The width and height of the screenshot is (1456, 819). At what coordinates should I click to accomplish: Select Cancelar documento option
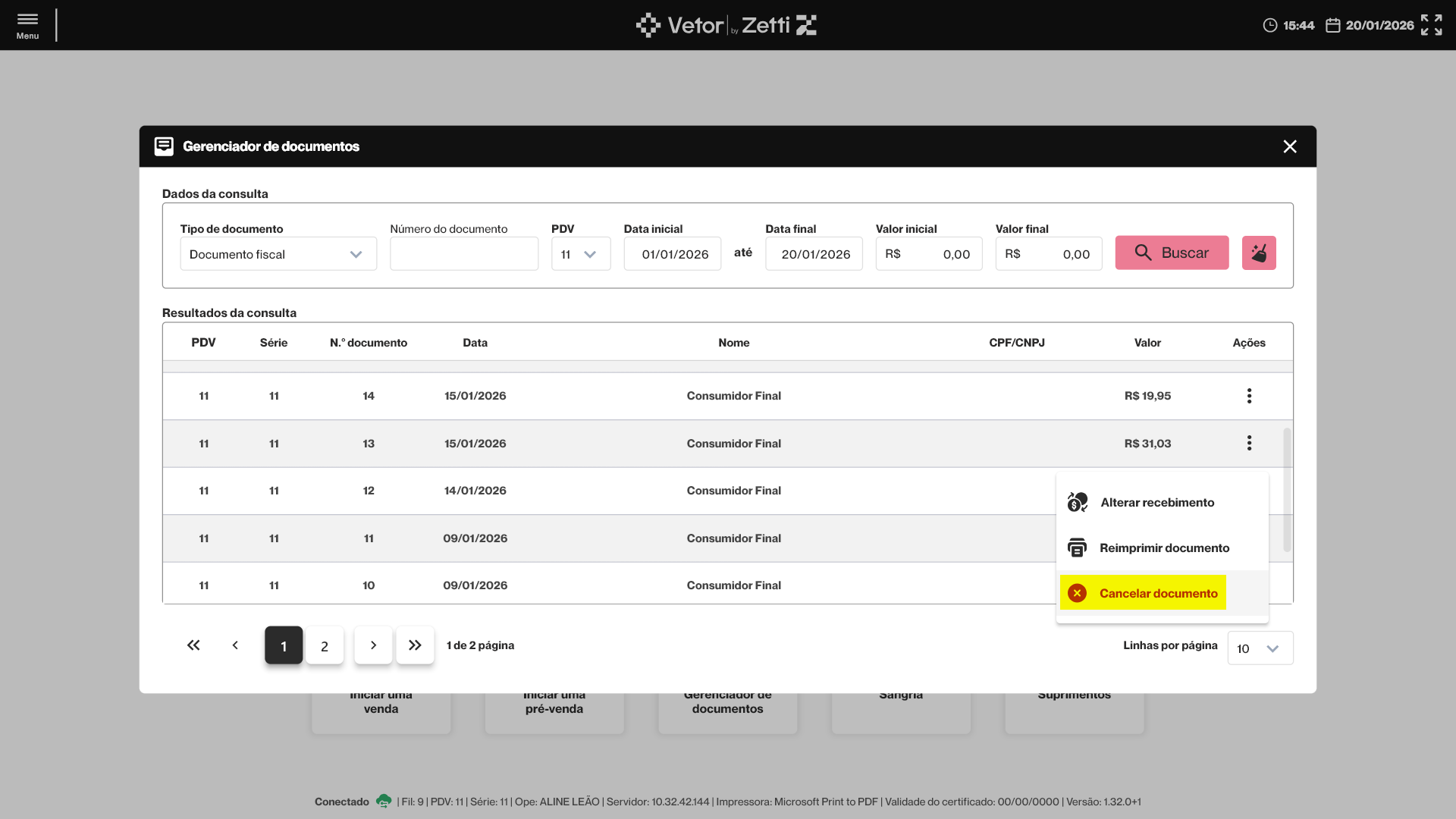1157,594
